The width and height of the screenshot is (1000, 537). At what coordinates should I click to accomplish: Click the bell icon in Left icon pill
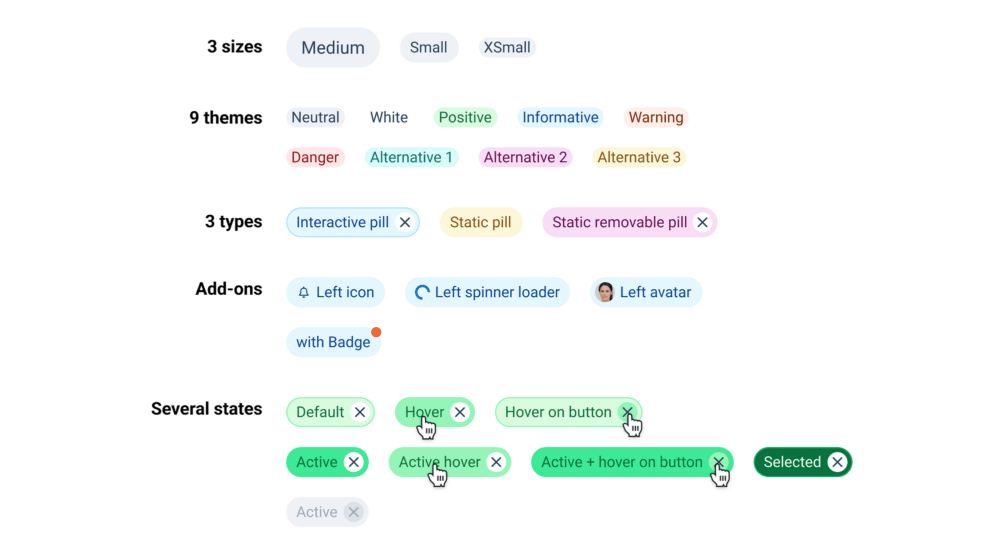tap(304, 292)
